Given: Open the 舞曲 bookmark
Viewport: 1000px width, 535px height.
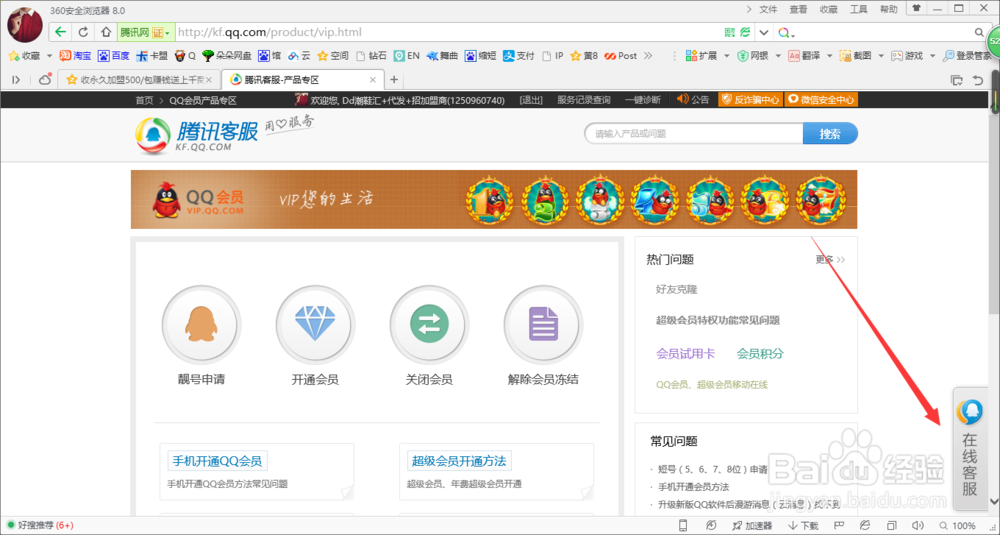Looking at the screenshot, I should (443, 56).
